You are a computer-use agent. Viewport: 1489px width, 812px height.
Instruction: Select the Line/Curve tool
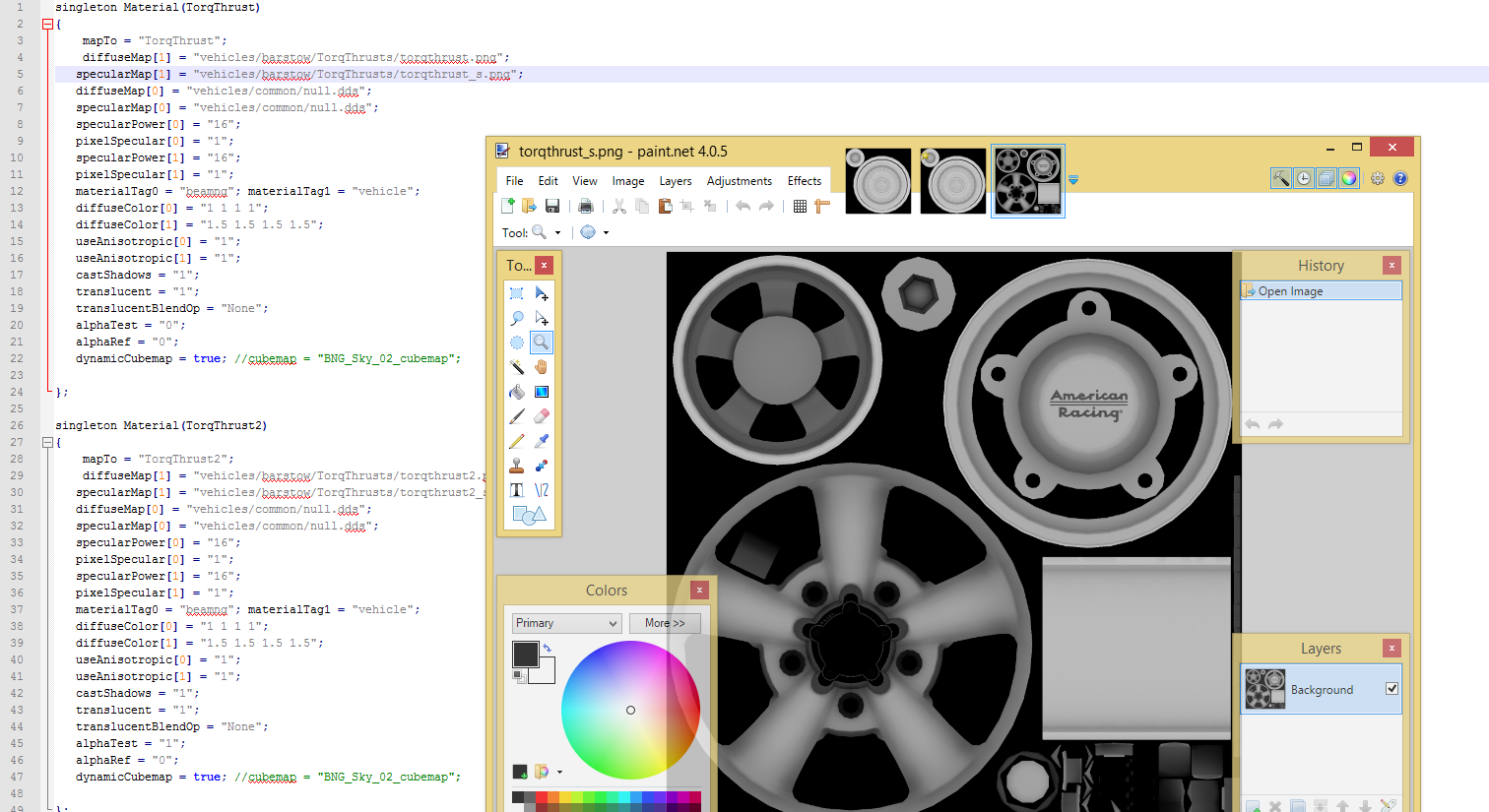[542, 490]
